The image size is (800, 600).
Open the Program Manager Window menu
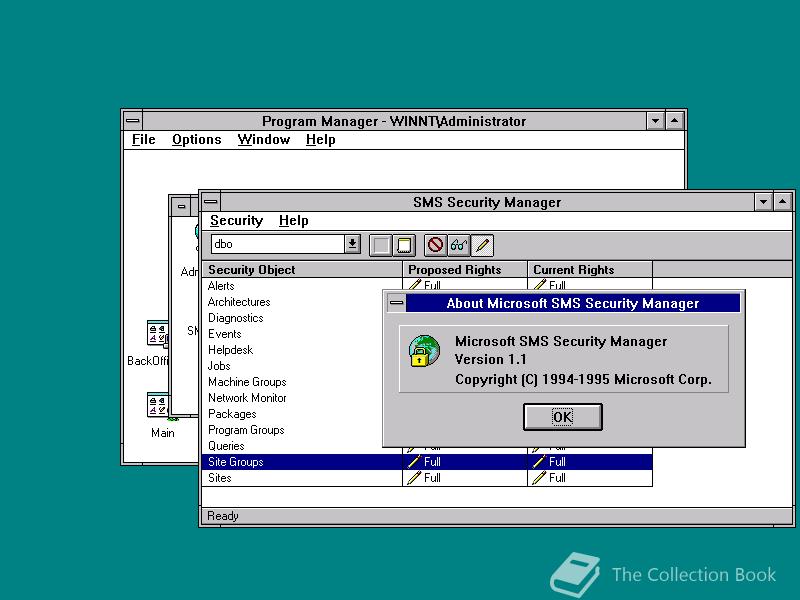[x=264, y=139]
